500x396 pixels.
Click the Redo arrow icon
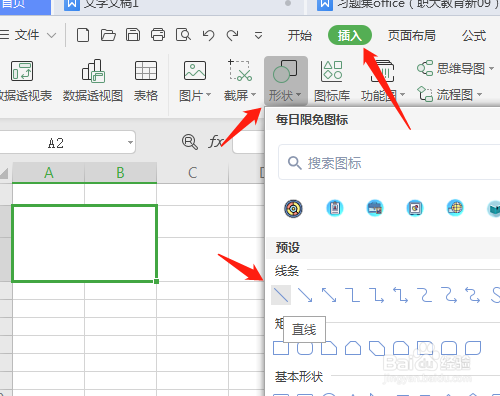pos(232,35)
